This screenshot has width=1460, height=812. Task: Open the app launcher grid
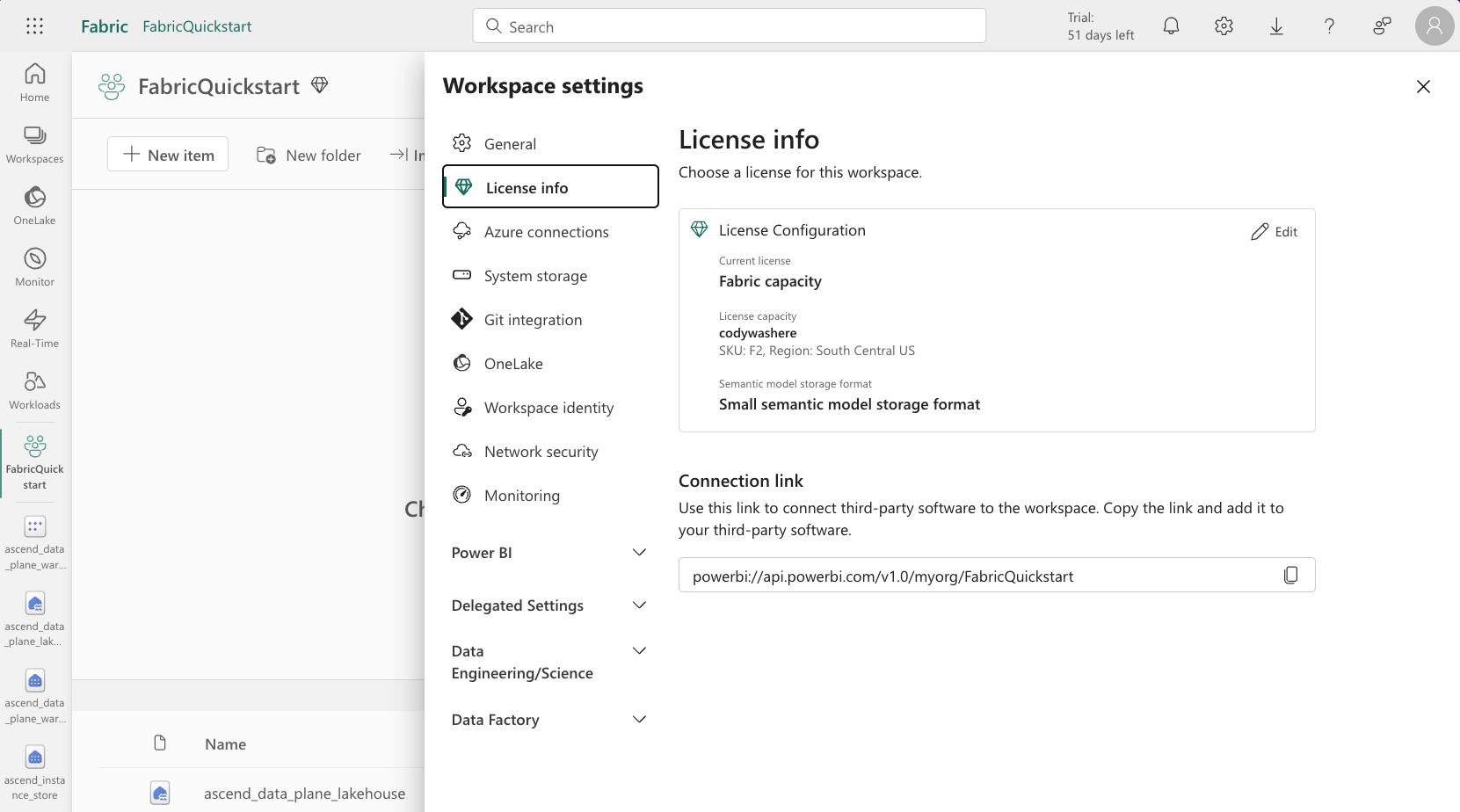coord(34,26)
